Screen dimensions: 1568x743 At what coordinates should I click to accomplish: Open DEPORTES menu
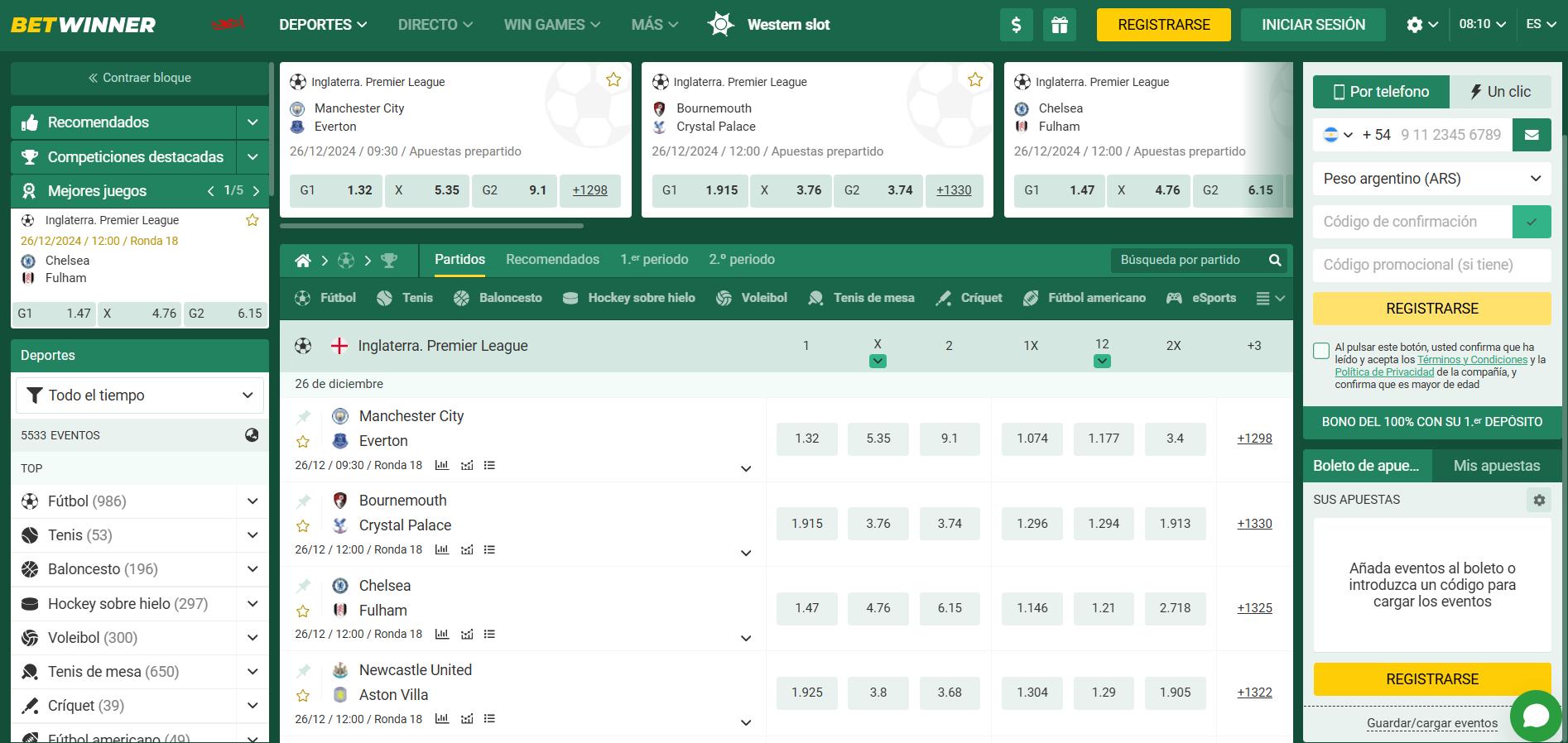[x=323, y=25]
